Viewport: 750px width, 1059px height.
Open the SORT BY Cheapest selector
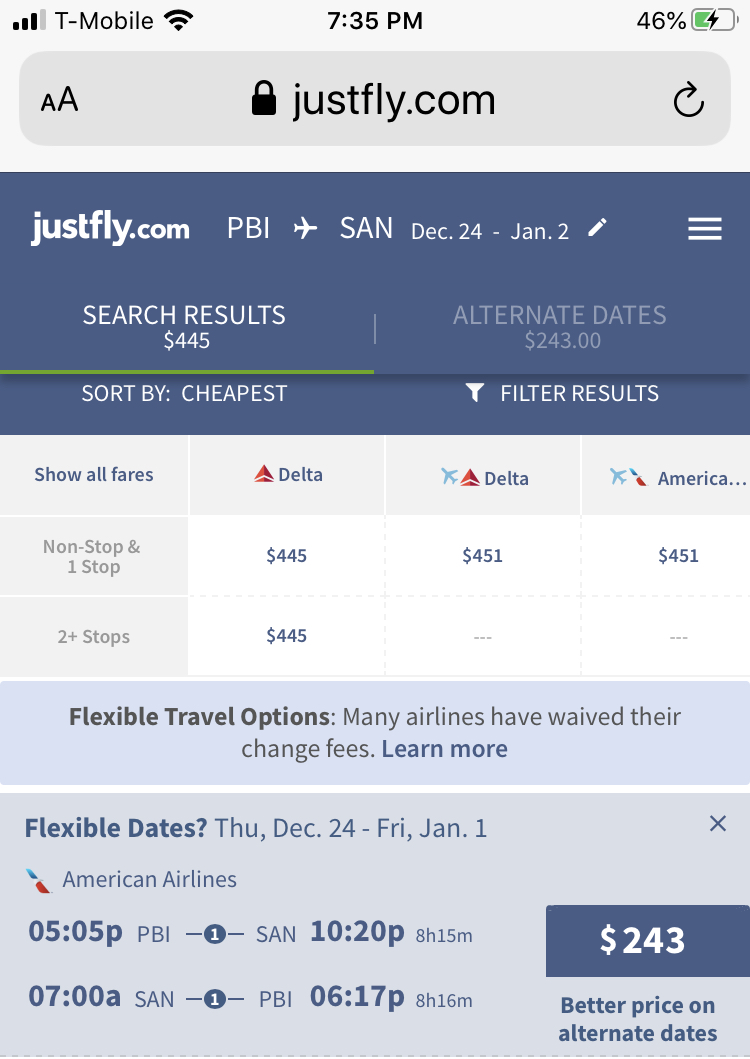183,393
